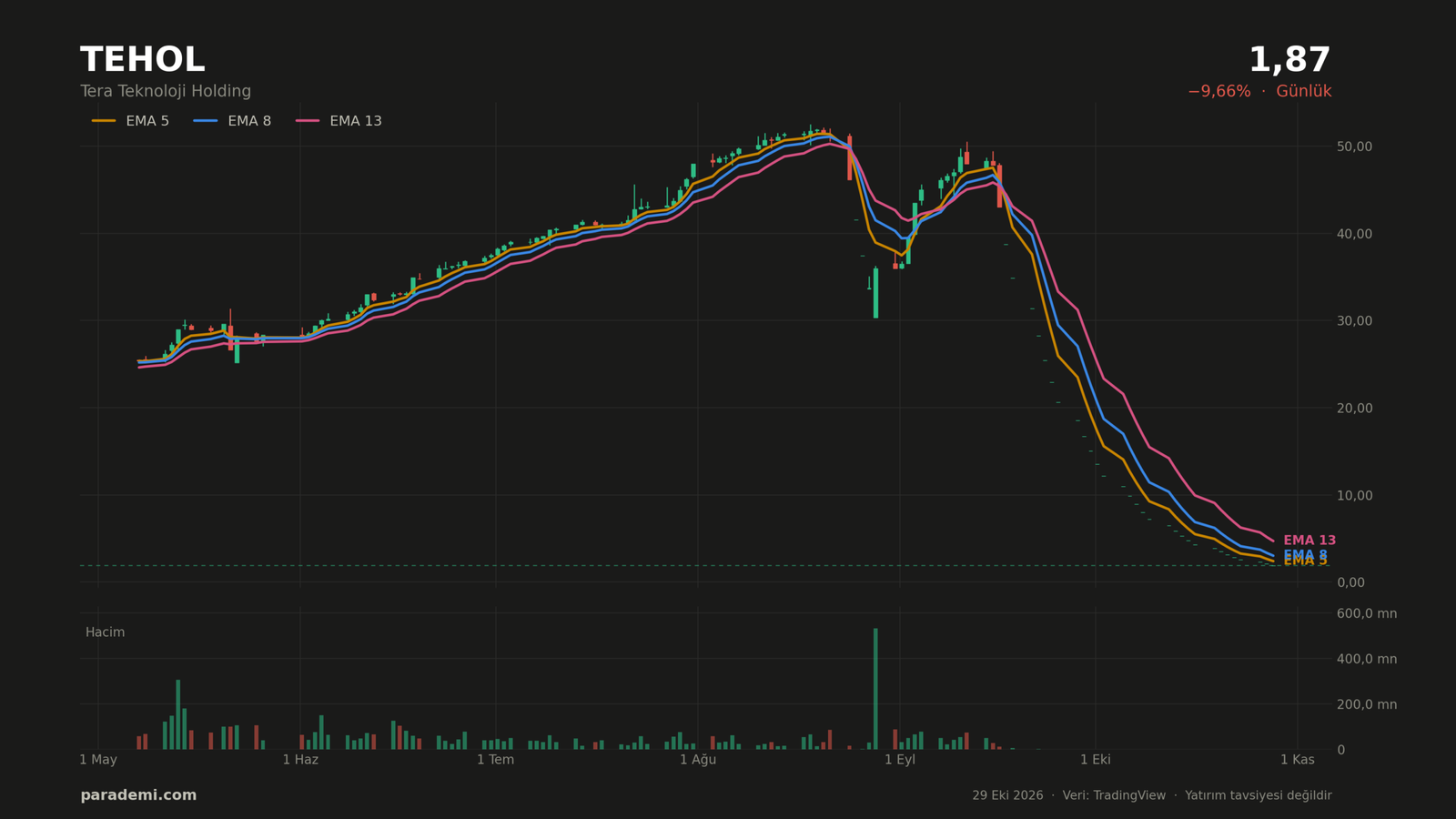
Task: Click the 1 May date label
Action: (x=98, y=760)
